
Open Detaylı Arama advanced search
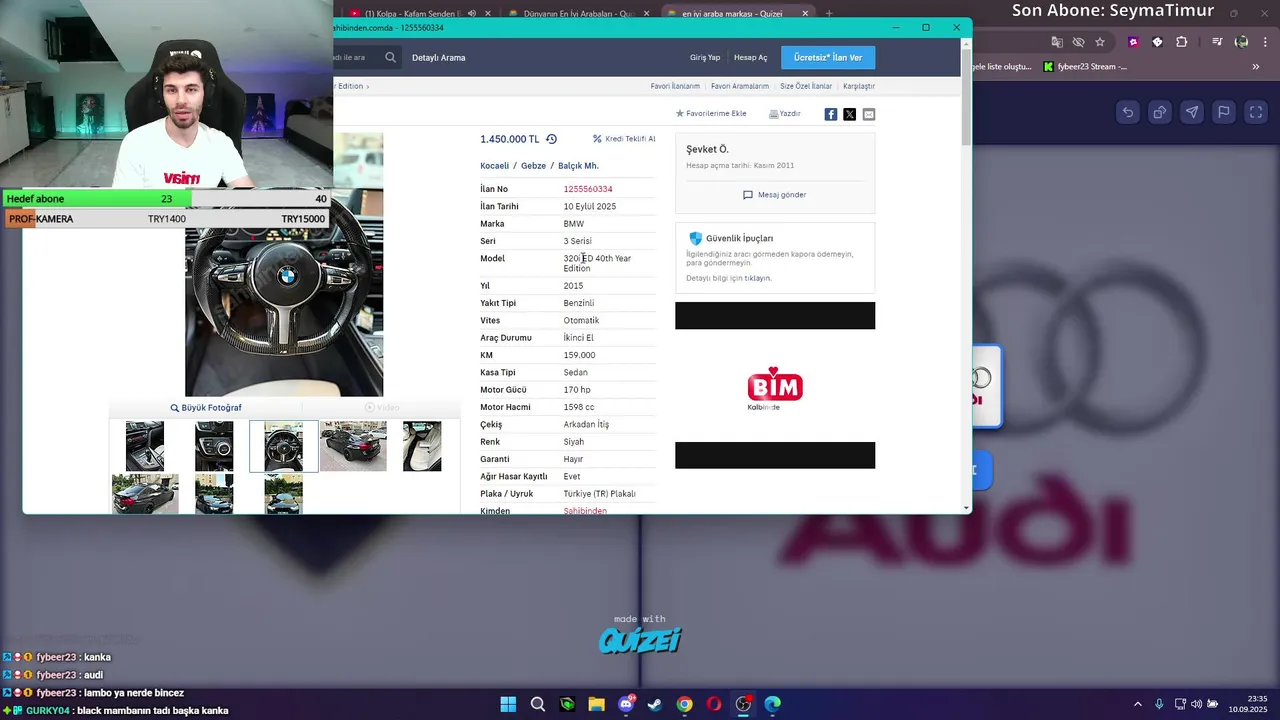click(x=439, y=58)
